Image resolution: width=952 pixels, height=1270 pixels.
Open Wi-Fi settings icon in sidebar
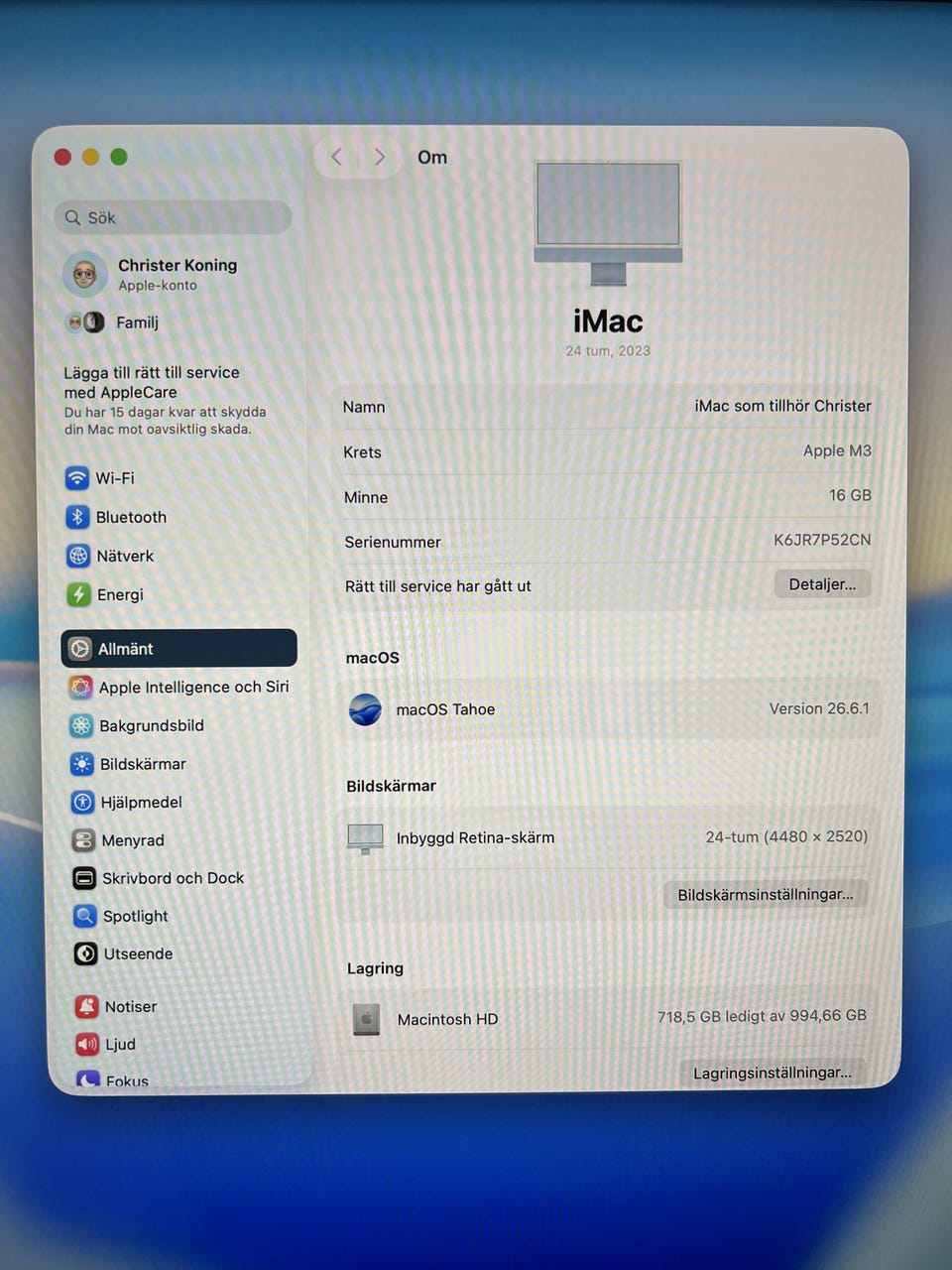pos(77,478)
